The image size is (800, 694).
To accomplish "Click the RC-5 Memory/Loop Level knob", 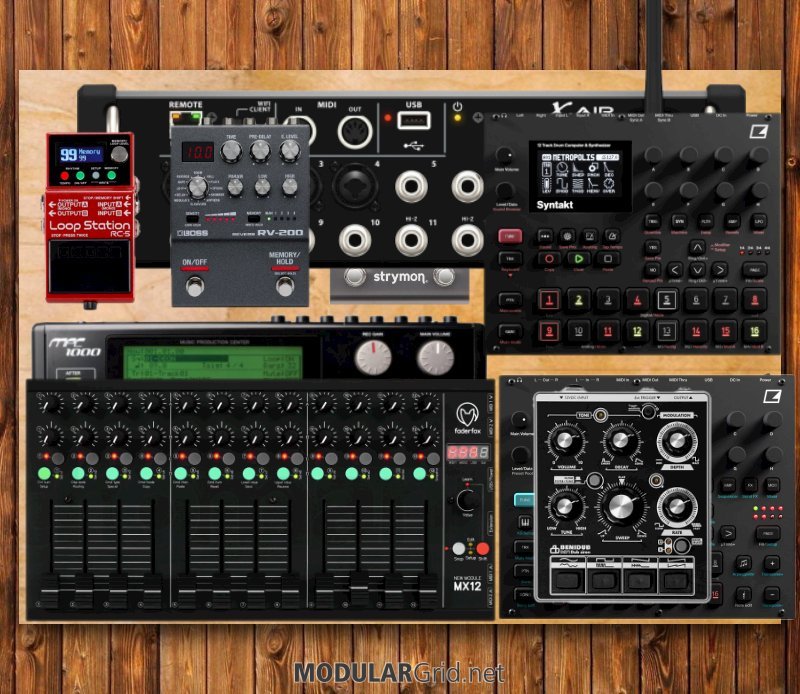I will [119, 154].
